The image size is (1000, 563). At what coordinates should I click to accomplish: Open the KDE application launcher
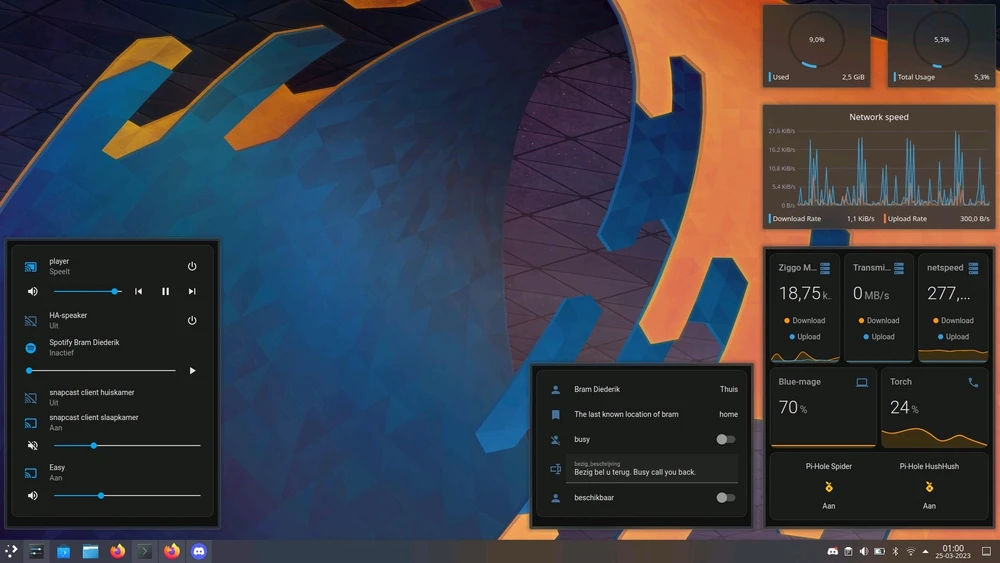(x=11, y=551)
